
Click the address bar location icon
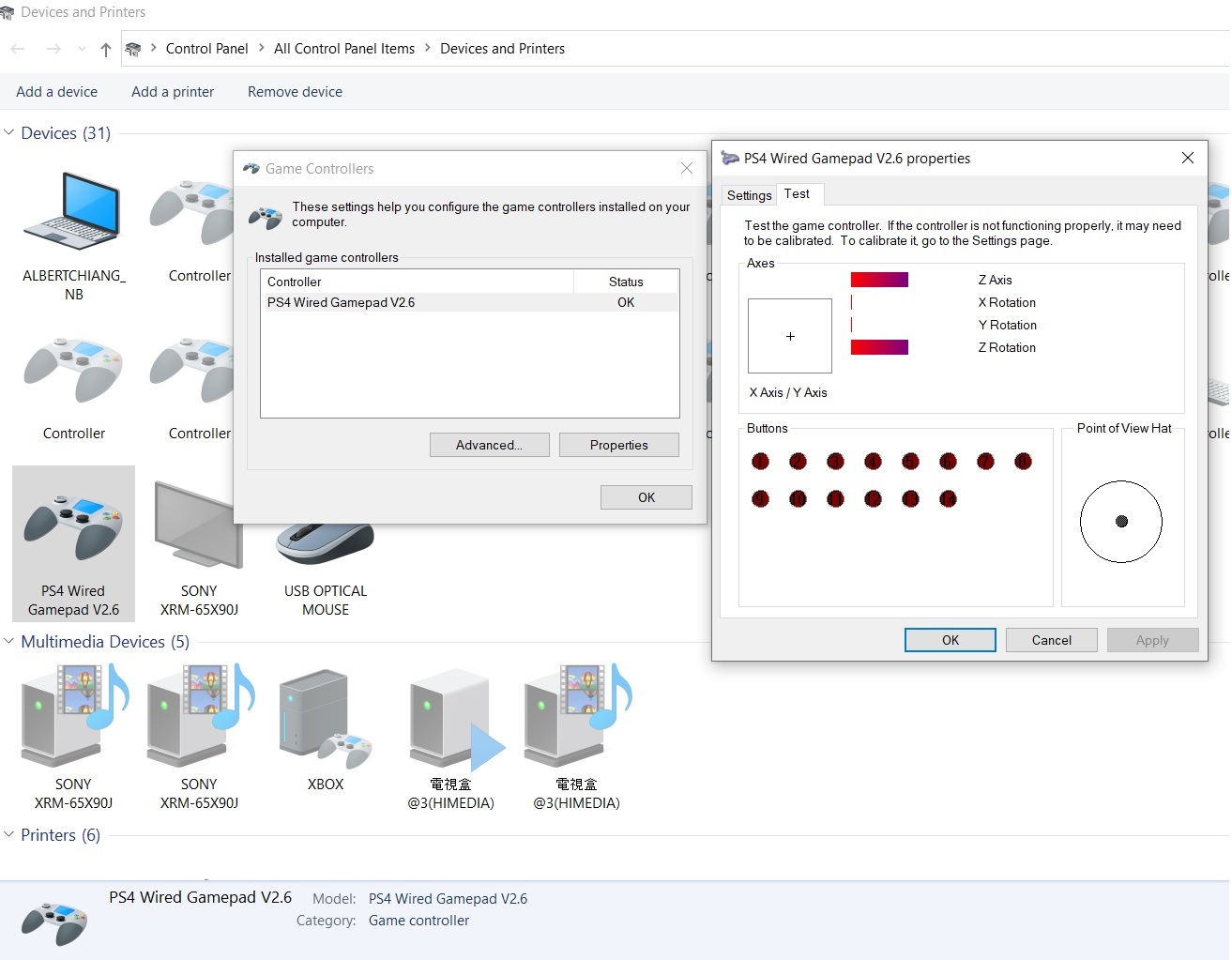tap(133, 49)
